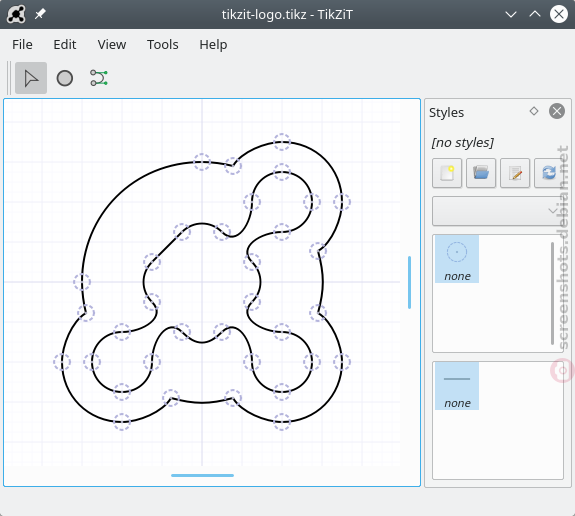
Task: Close the Styles panel
Action: click(x=557, y=111)
